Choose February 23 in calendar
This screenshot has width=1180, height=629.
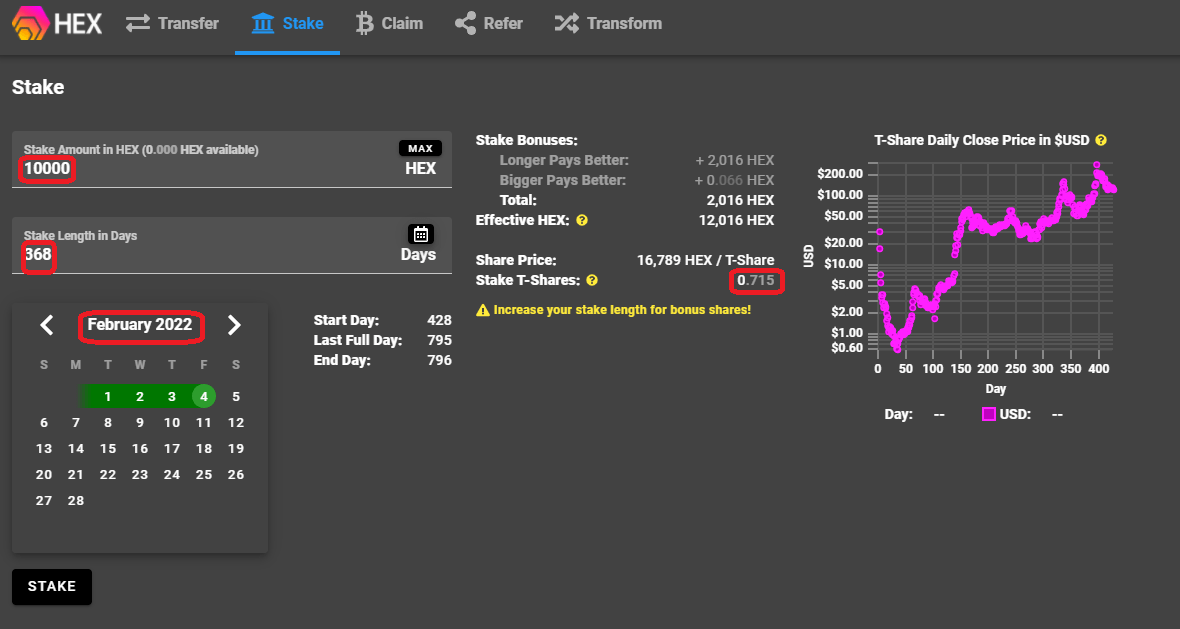140,475
